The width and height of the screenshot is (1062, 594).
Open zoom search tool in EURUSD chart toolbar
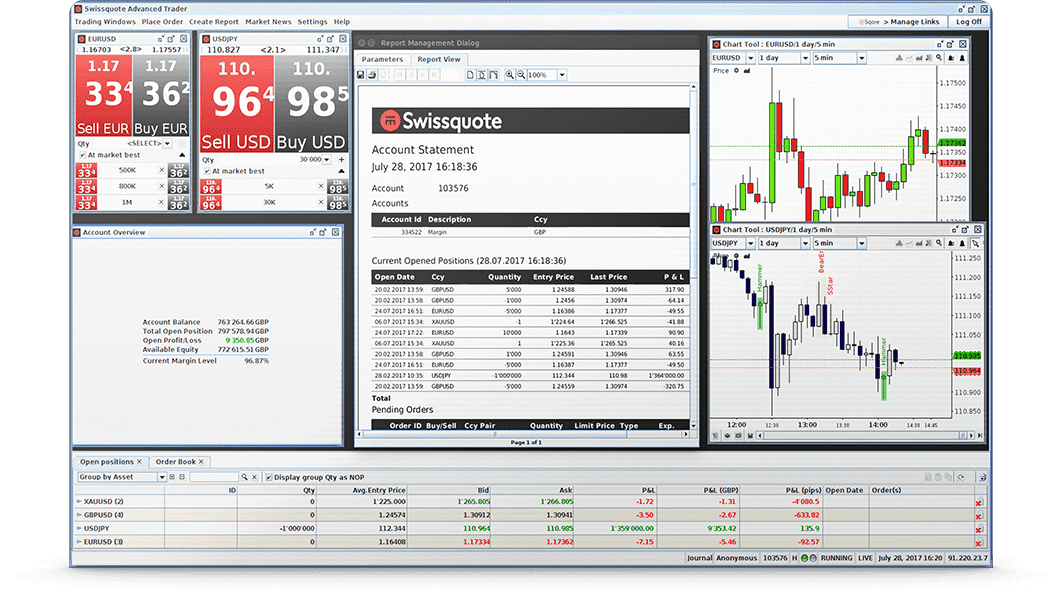click(x=939, y=58)
